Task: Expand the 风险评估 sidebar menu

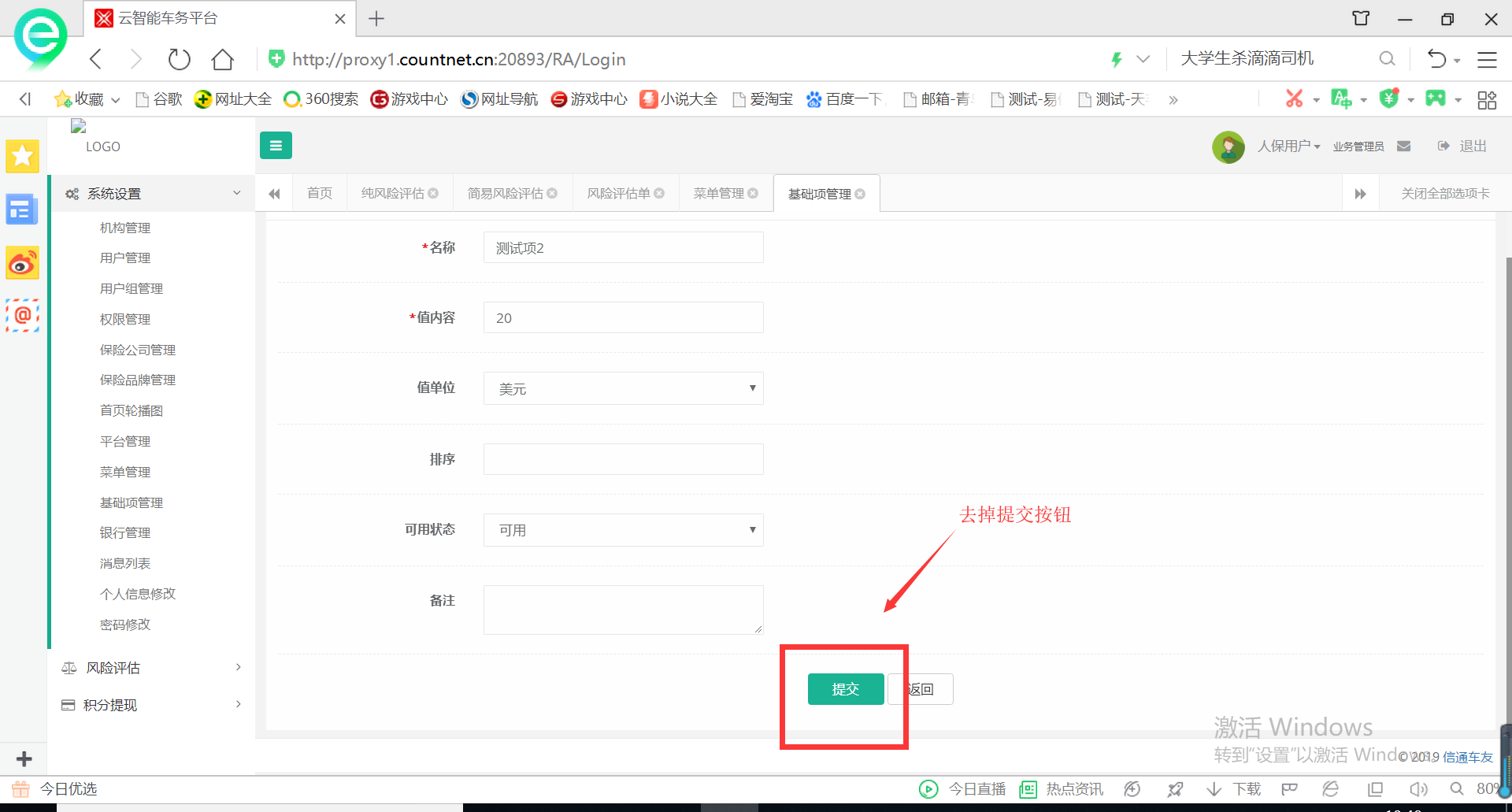Action: point(151,668)
